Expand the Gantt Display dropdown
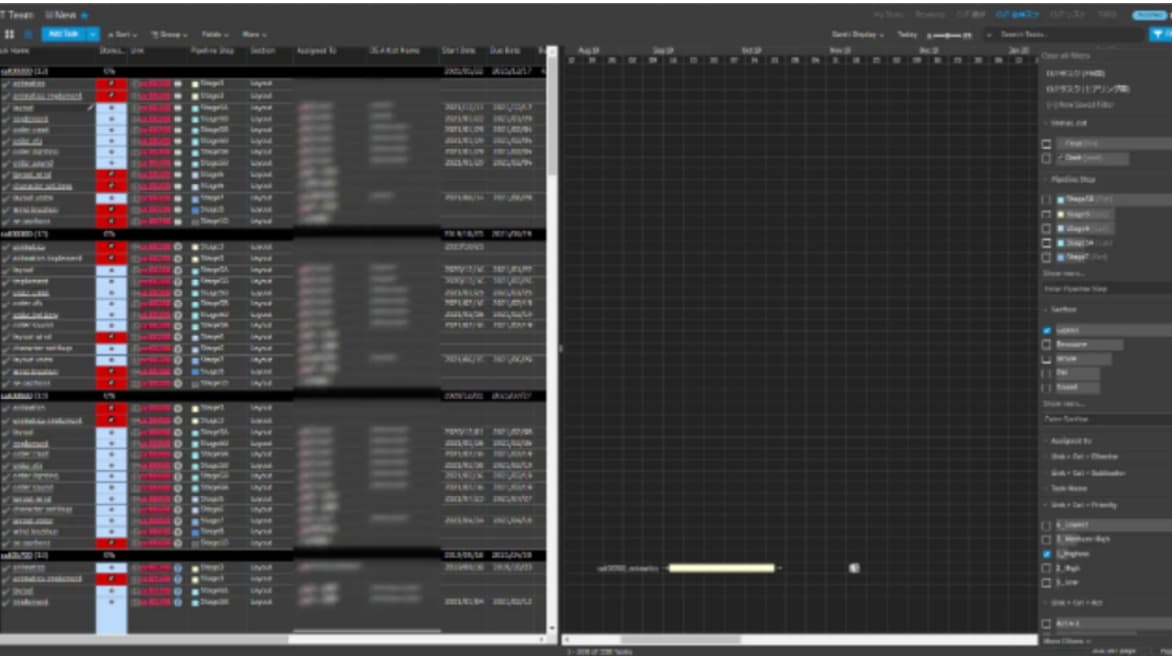The width and height of the screenshot is (1172, 660). click(x=858, y=34)
